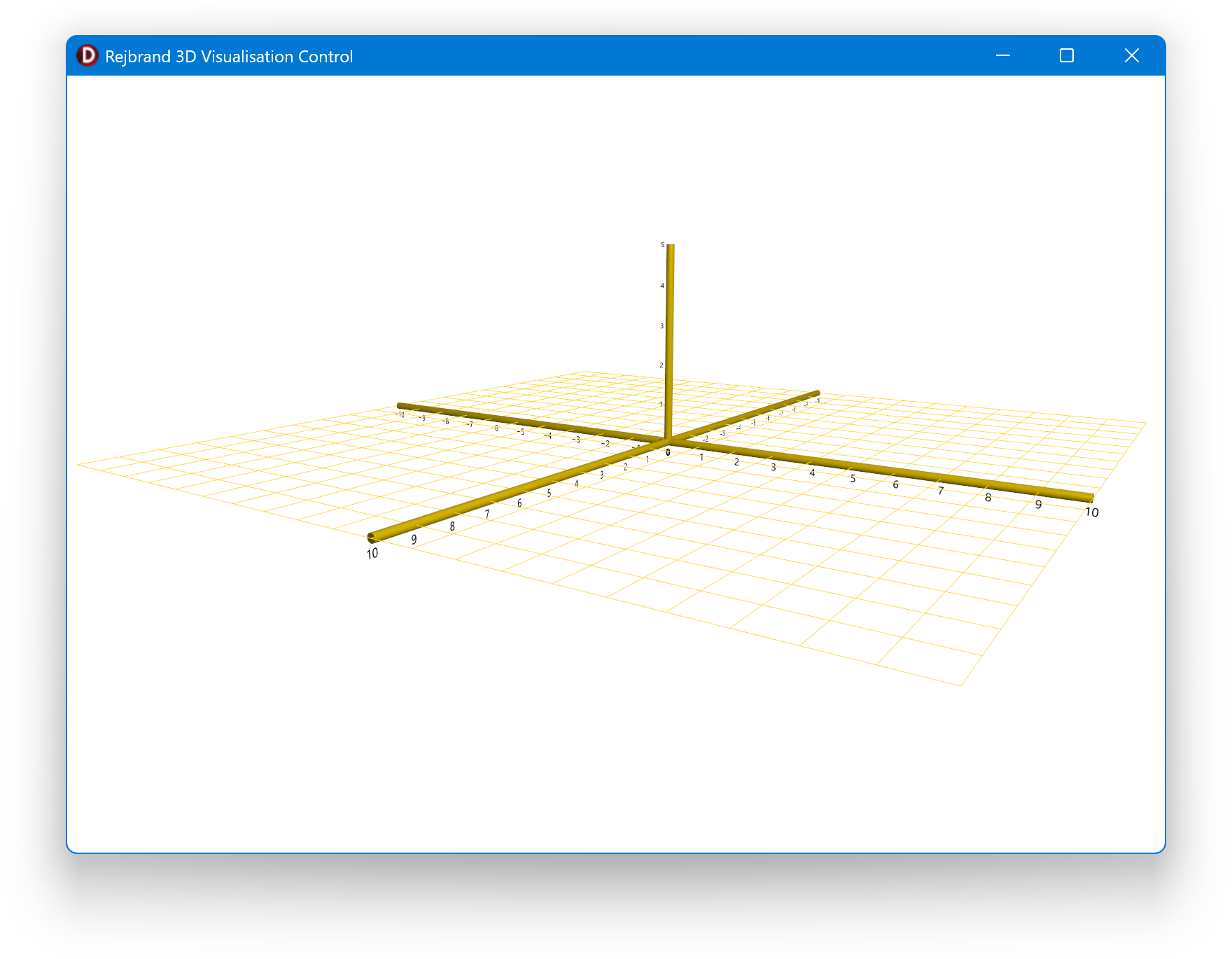
Task: Click label 2 on the vertical axis
Action: [x=661, y=365]
